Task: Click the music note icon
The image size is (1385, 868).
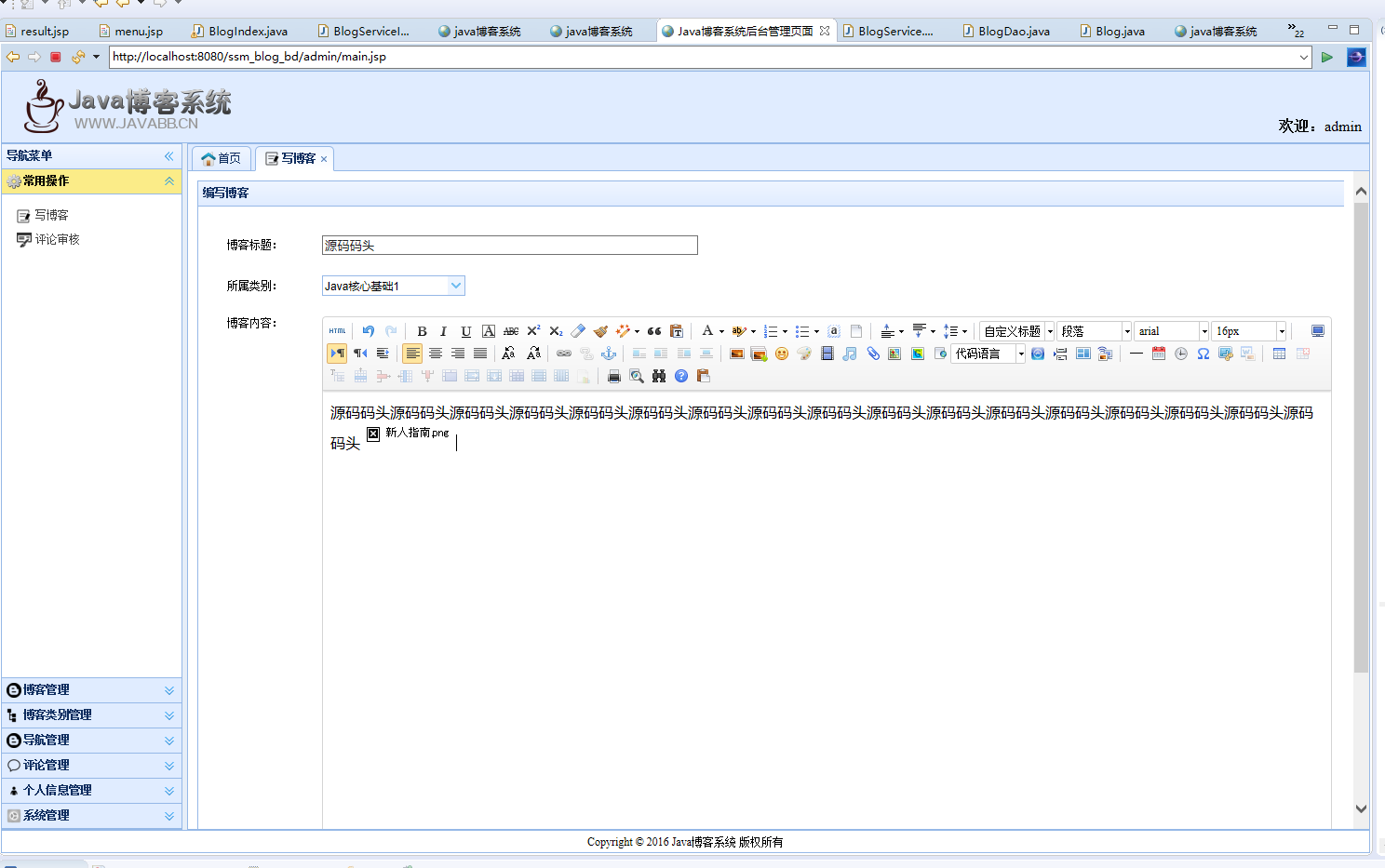Action: pyautogui.click(x=850, y=354)
